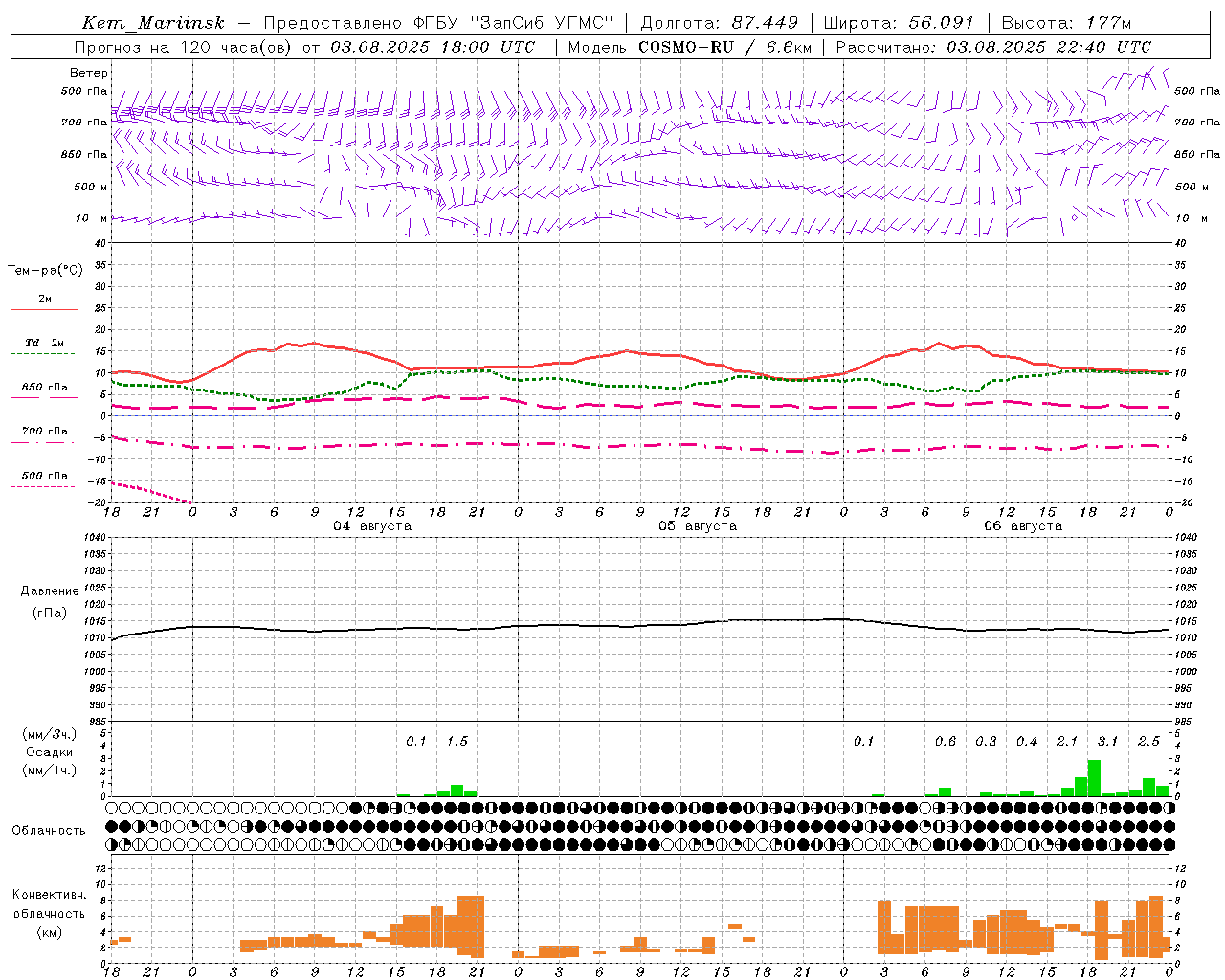1225x980 pixels.
Task: Click the "1.5" three-hour precipitation value
Action: pos(457,741)
